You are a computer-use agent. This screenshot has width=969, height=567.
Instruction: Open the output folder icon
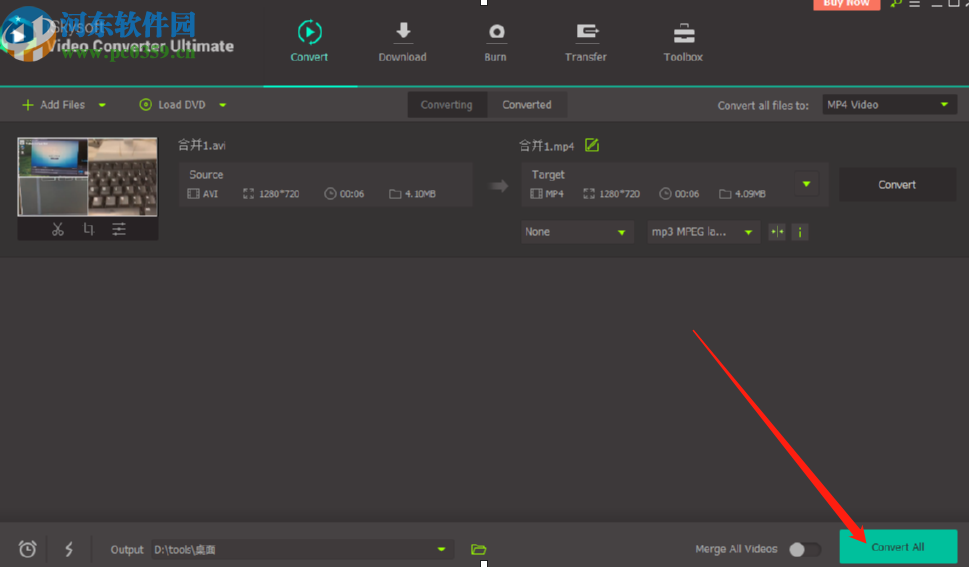[x=478, y=549]
